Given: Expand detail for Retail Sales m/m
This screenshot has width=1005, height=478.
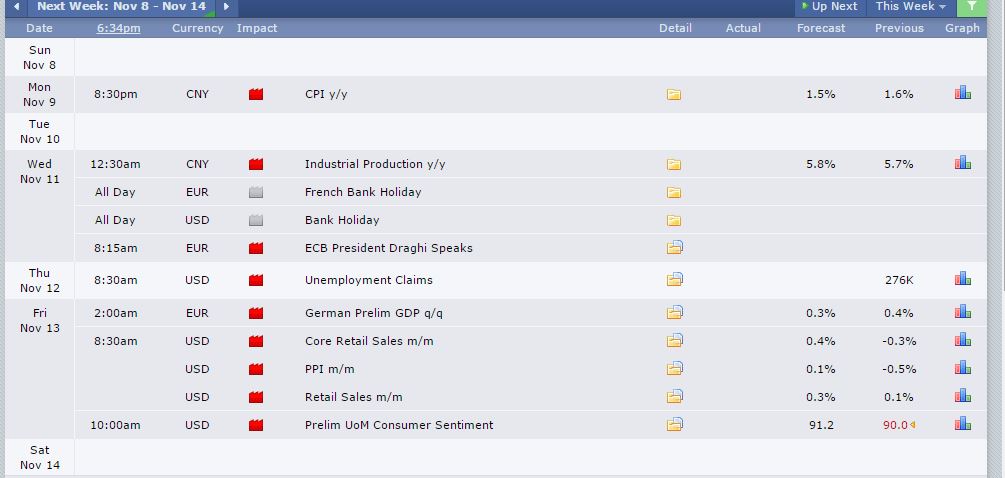Looking at the screenshot, I should (674, 397).
